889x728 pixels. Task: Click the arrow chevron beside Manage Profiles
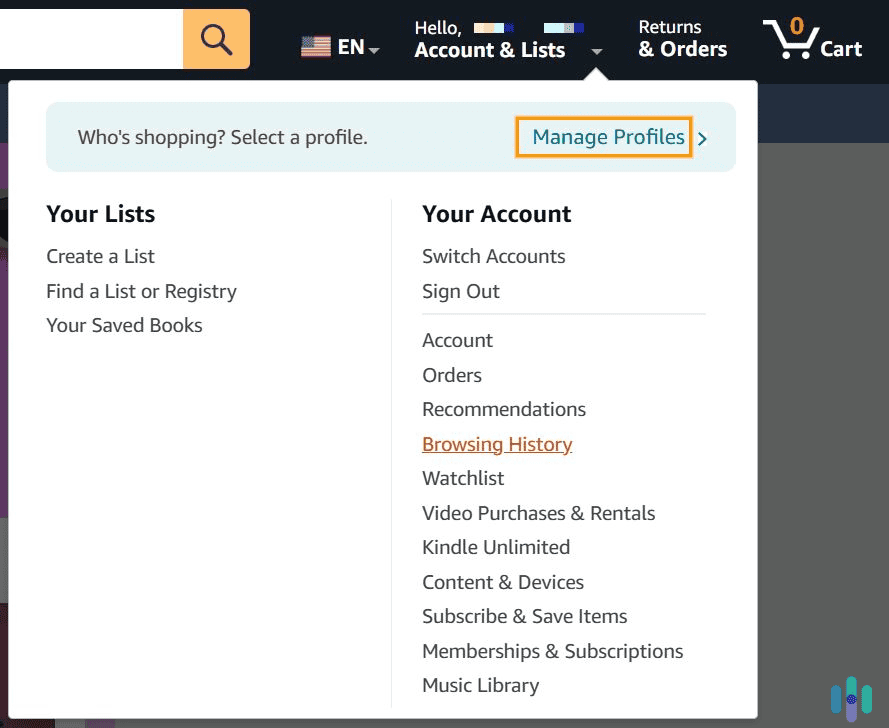[704, 139]
